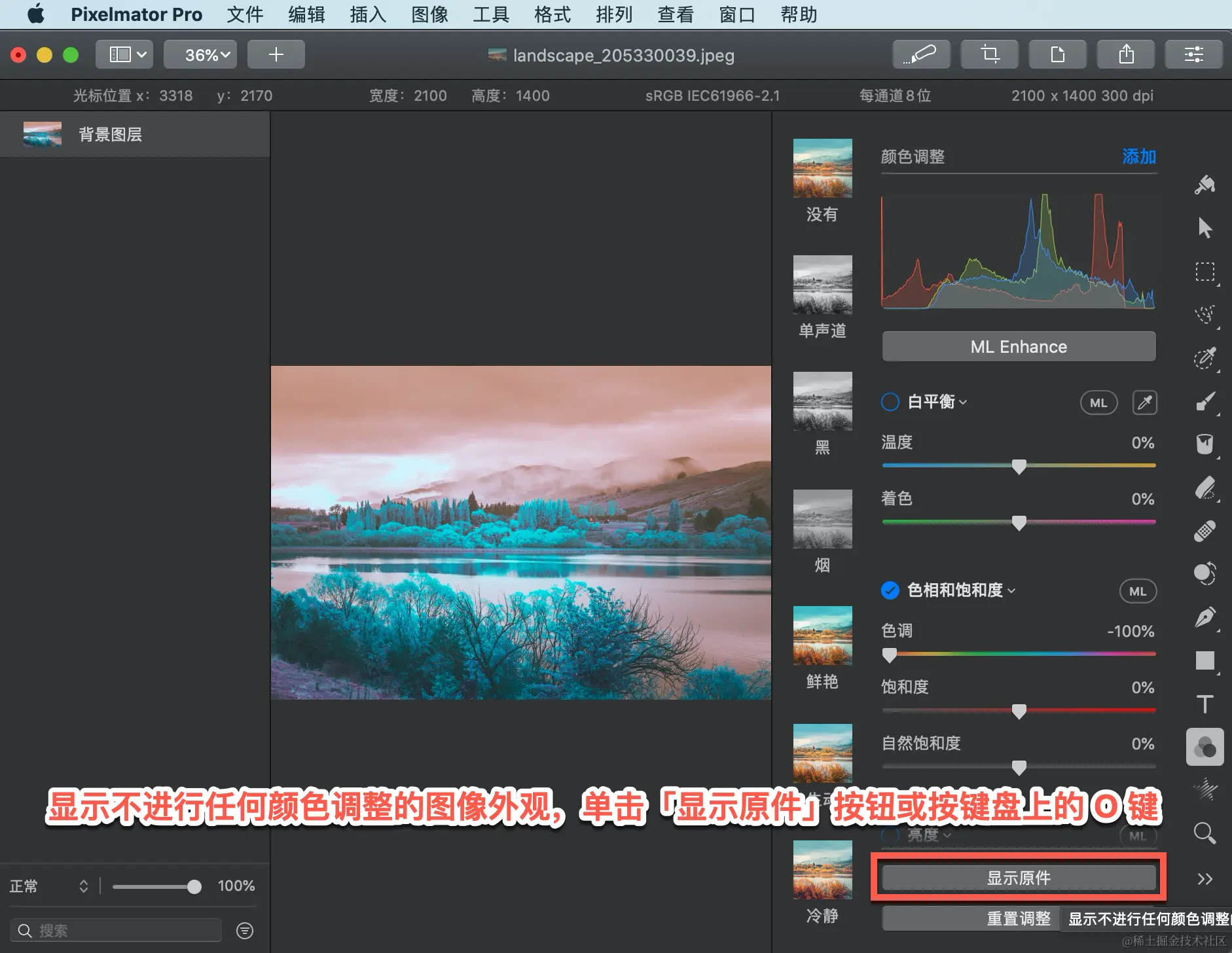The image size is (1232, 953).
Task: Click the document icon in the toolbar
Action: (1057, 54)
